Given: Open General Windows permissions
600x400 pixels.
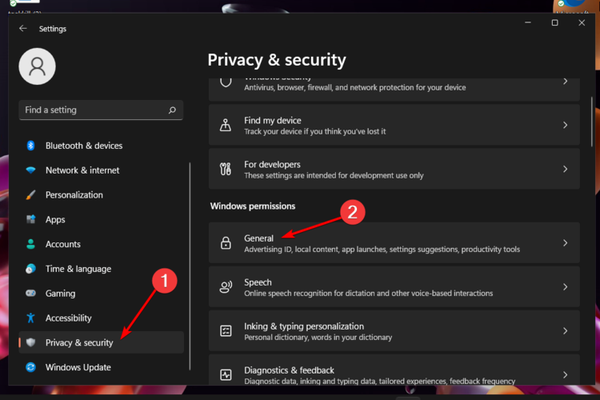Looking at the screenshot, I should [394, 243].
